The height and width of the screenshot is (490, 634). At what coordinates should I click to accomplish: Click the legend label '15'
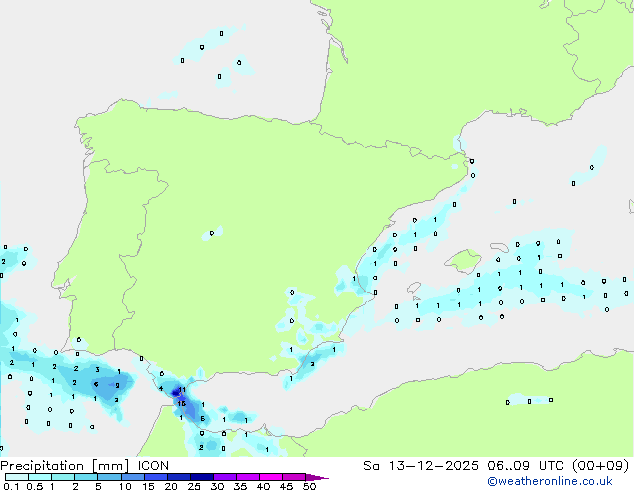point(148,486)
